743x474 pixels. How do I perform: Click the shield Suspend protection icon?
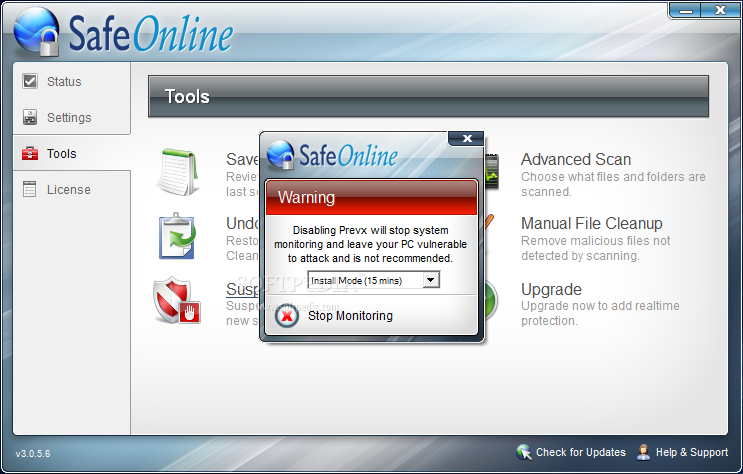[177, 301]
